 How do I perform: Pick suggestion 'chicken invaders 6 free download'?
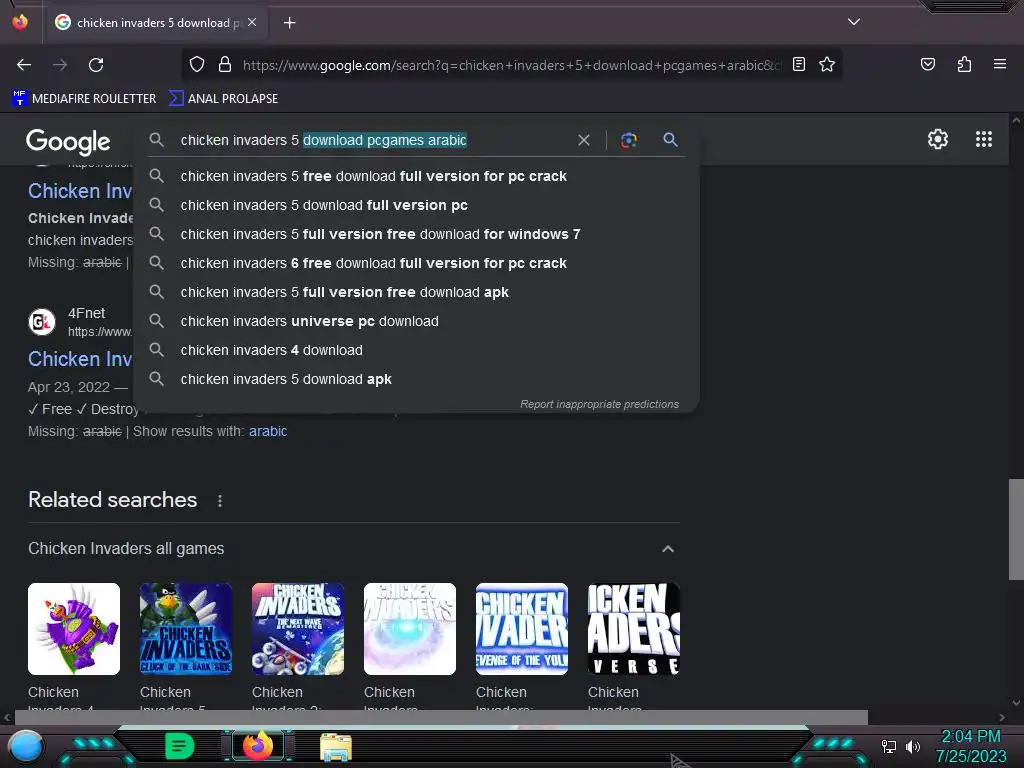click(x=416, y=263)
